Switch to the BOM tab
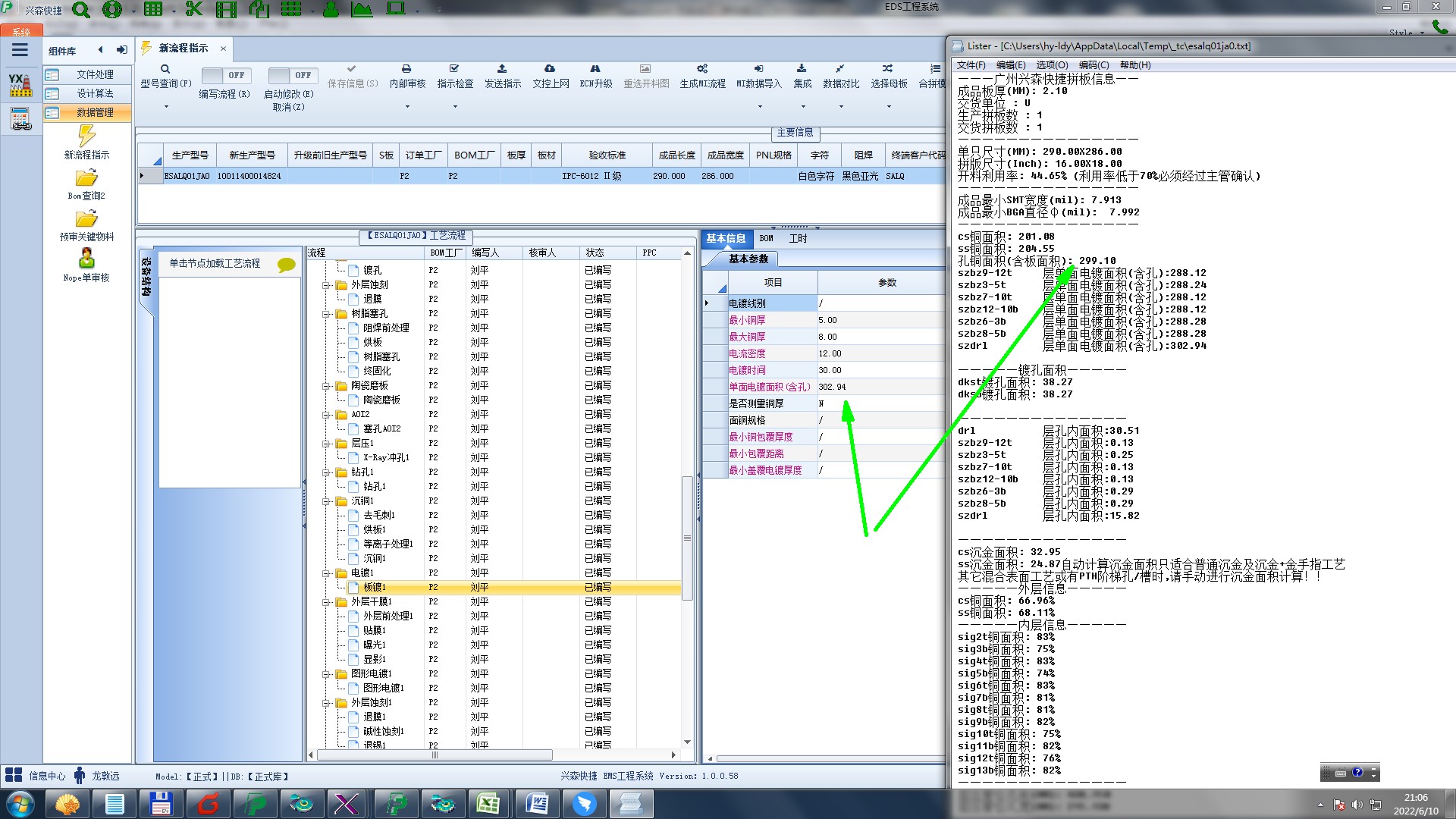 (767, 238)
